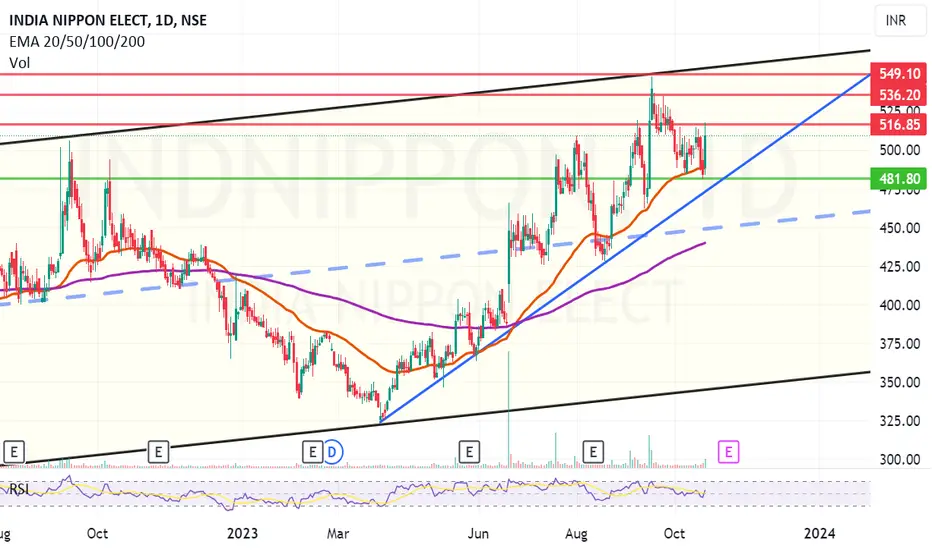Click the 2024 label on time axis
The height and width of the screenshot is (550, 932).
(x=819, y=533)
